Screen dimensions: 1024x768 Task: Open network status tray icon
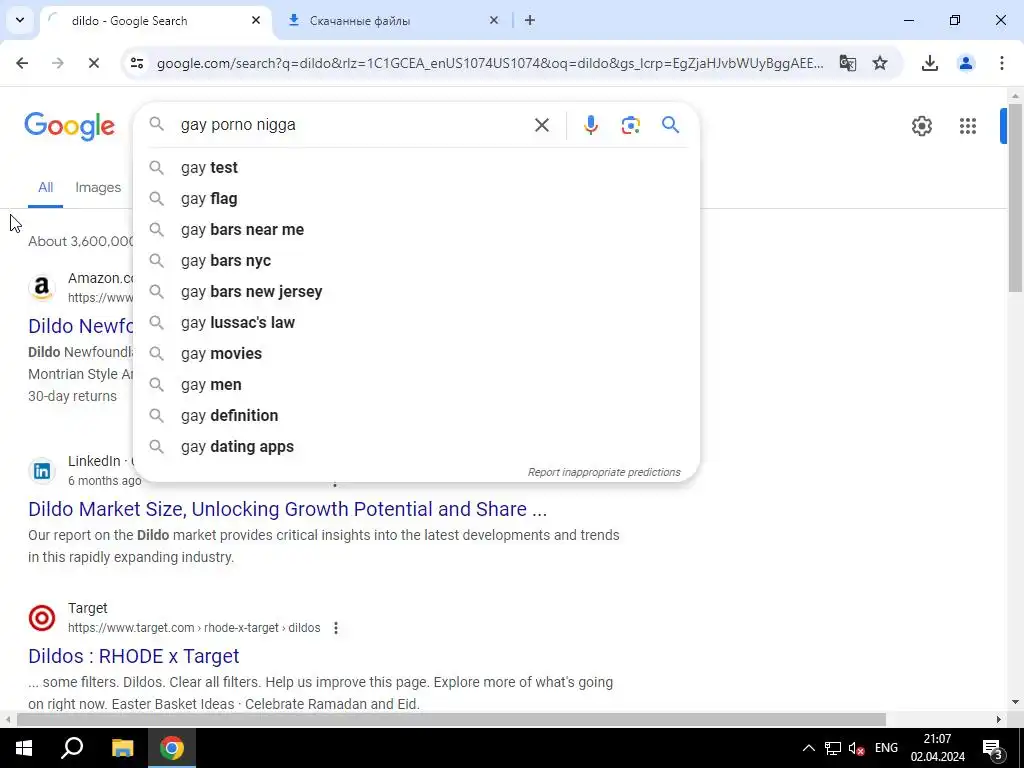(x=833, y=748)
